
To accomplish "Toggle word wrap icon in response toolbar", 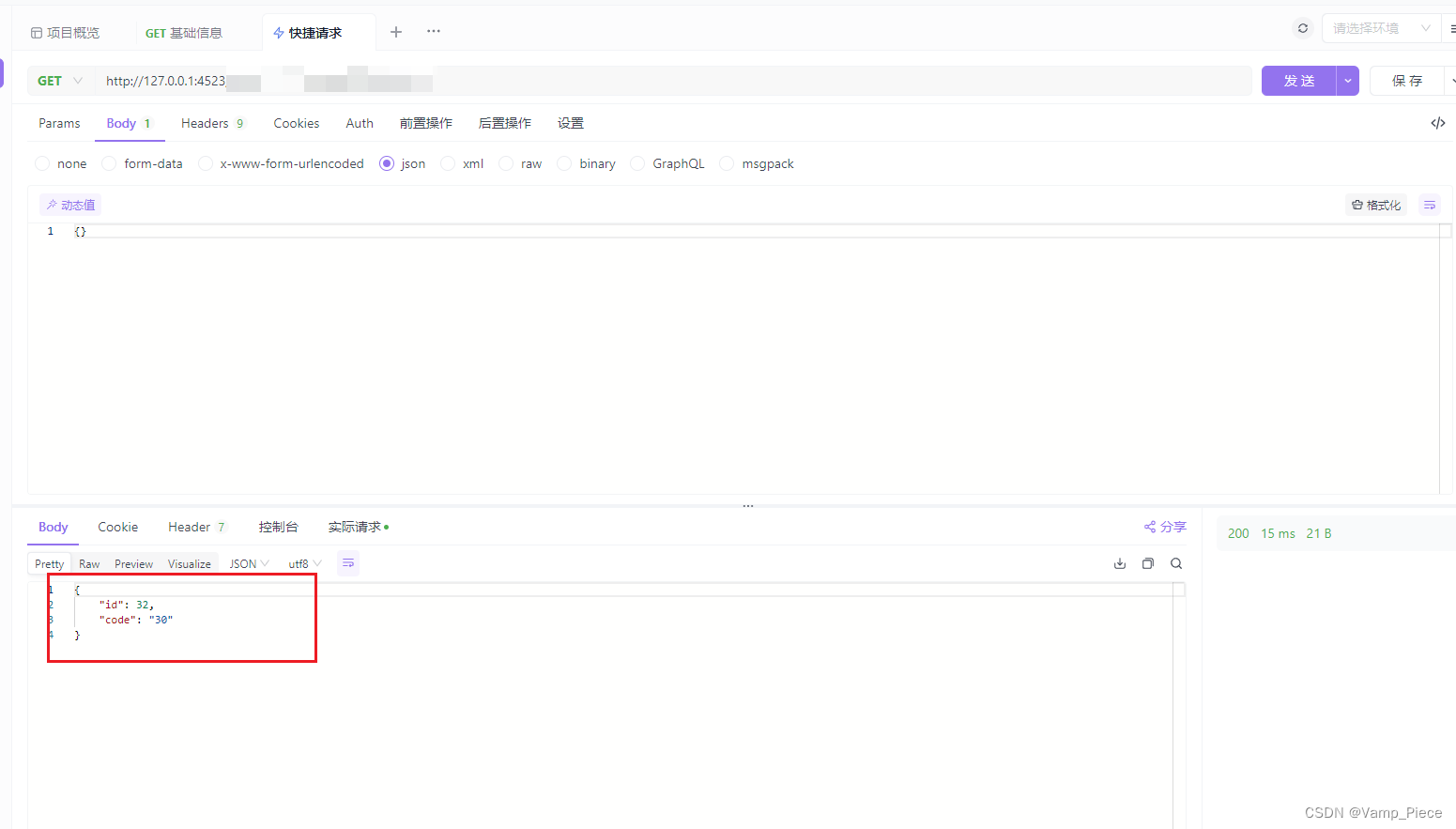I will (x=348, y=563).
